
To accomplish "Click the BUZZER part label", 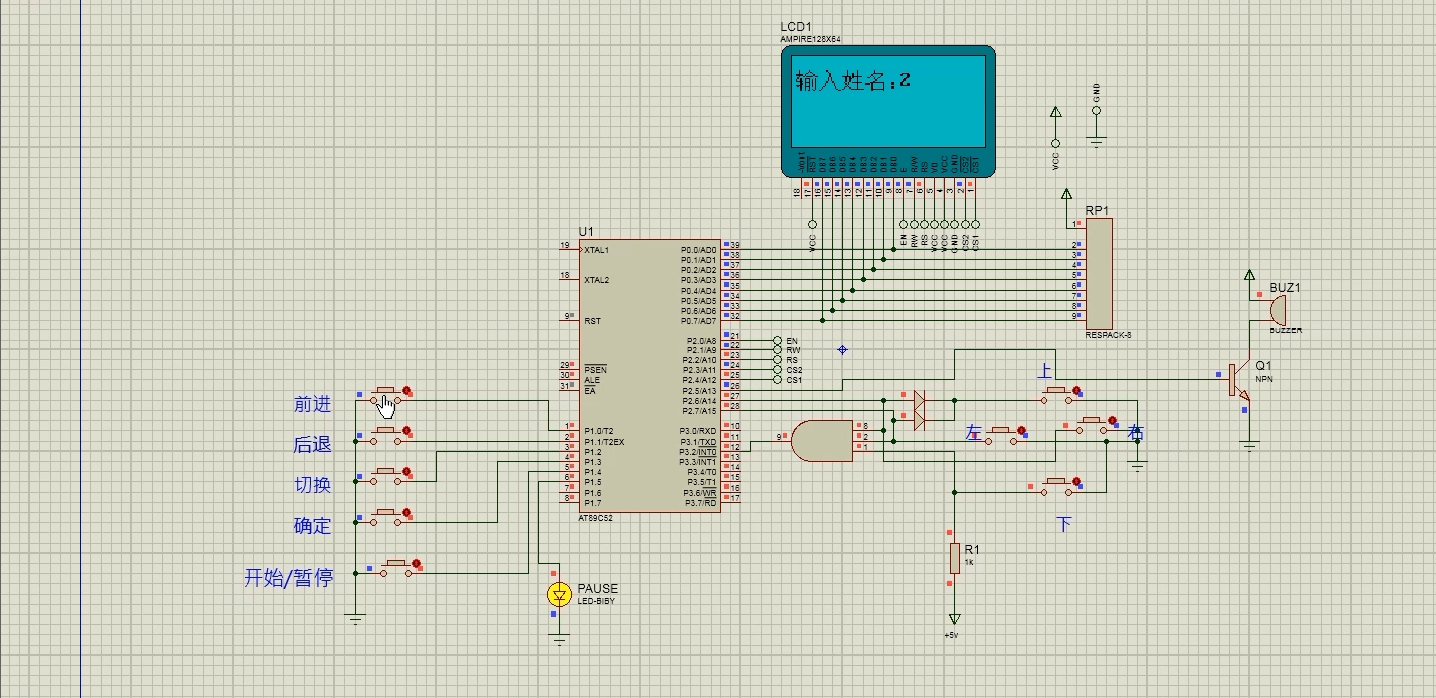I will (1286, 330).
